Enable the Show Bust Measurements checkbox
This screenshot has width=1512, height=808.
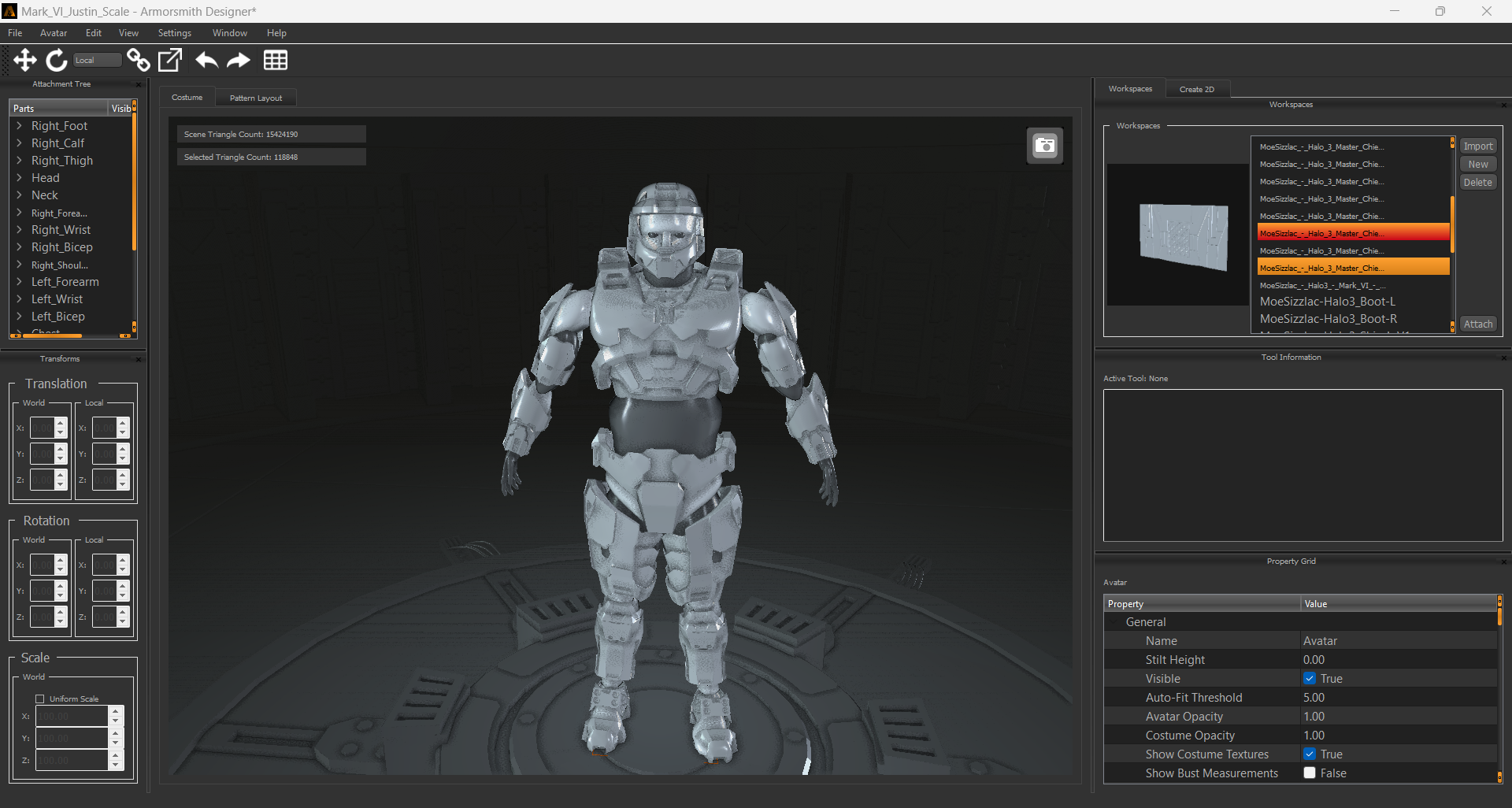1310,773
